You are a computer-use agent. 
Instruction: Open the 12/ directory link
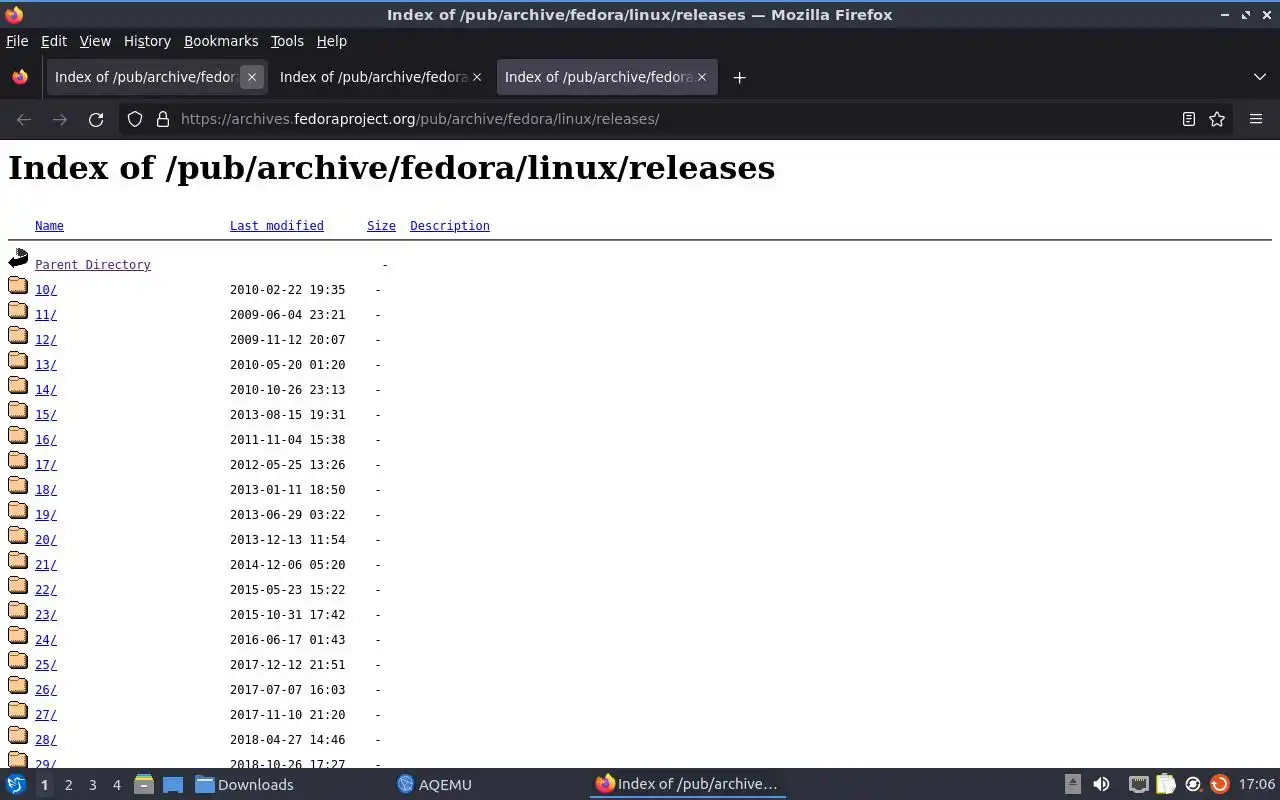click(46, 340)
